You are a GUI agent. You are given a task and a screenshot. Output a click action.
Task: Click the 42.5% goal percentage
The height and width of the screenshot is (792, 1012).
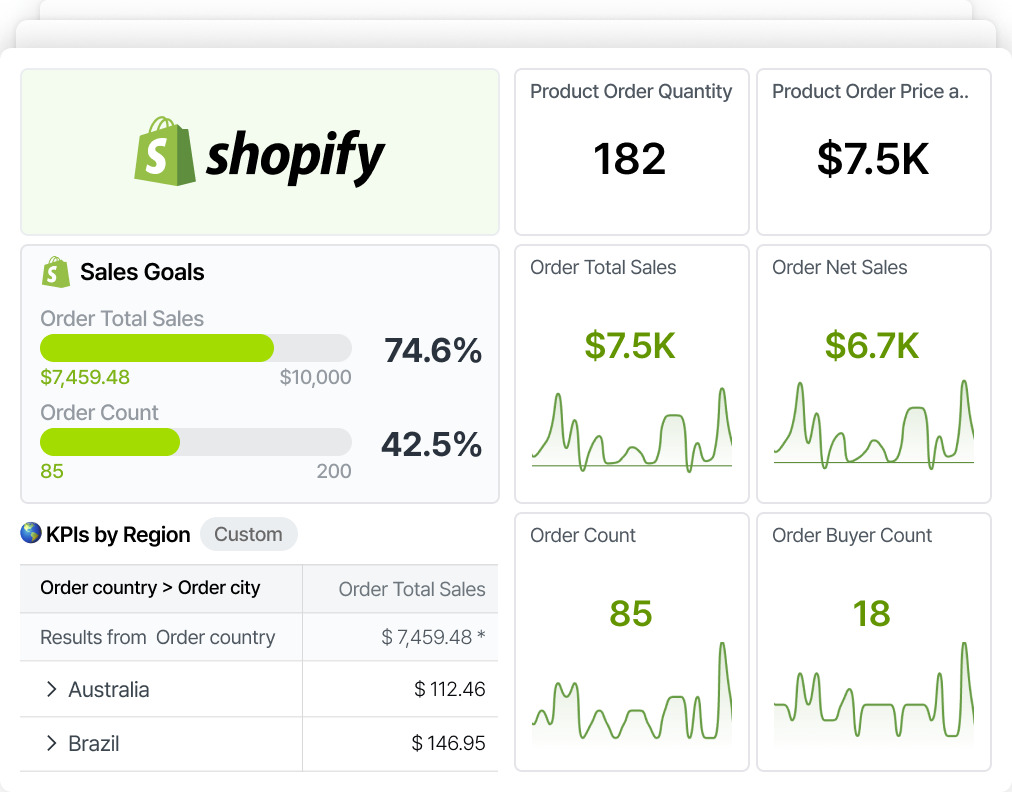[x=431, y=444]
